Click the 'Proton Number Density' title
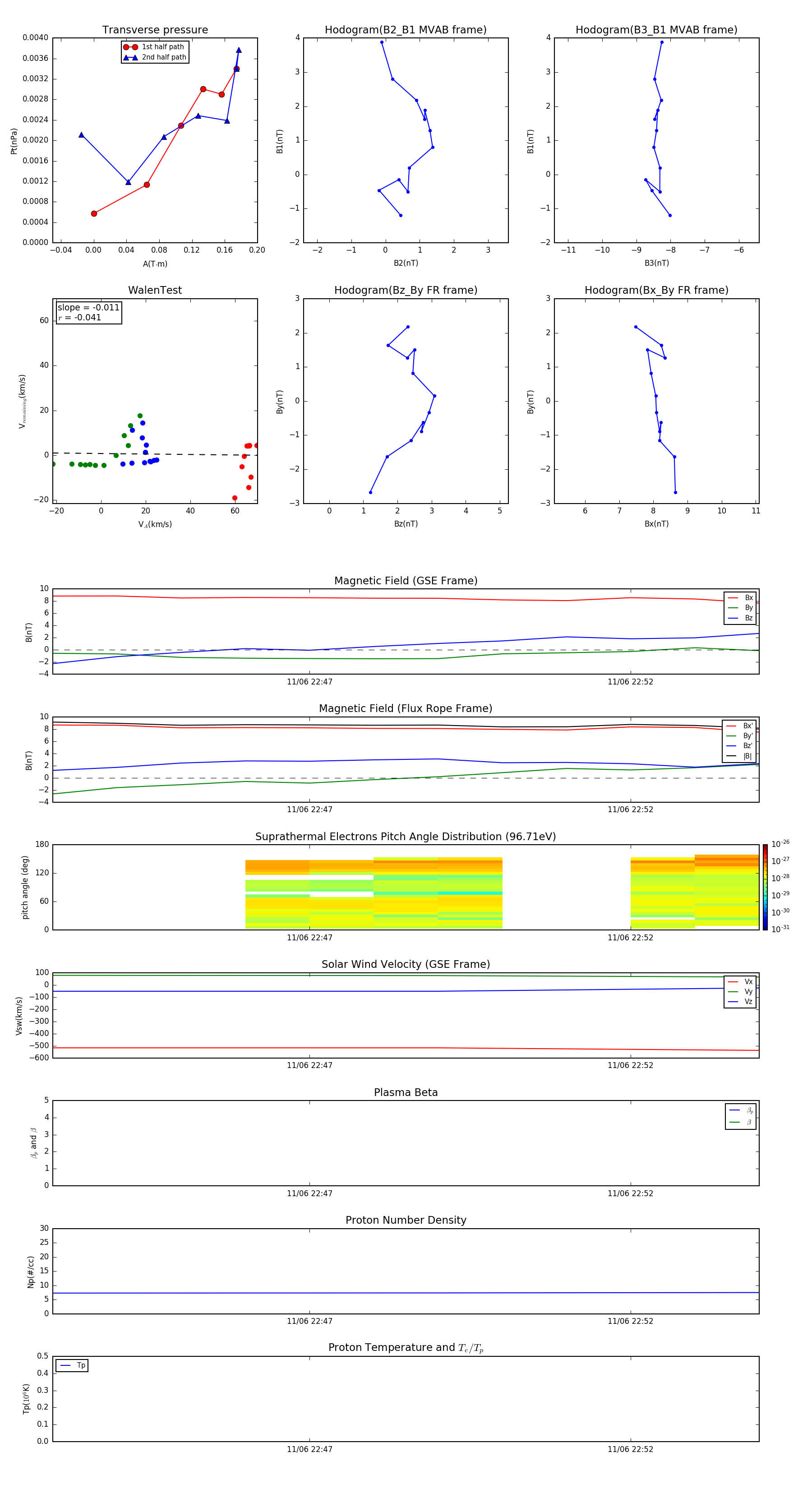The image size is (812, 1489). [406, 1220]
